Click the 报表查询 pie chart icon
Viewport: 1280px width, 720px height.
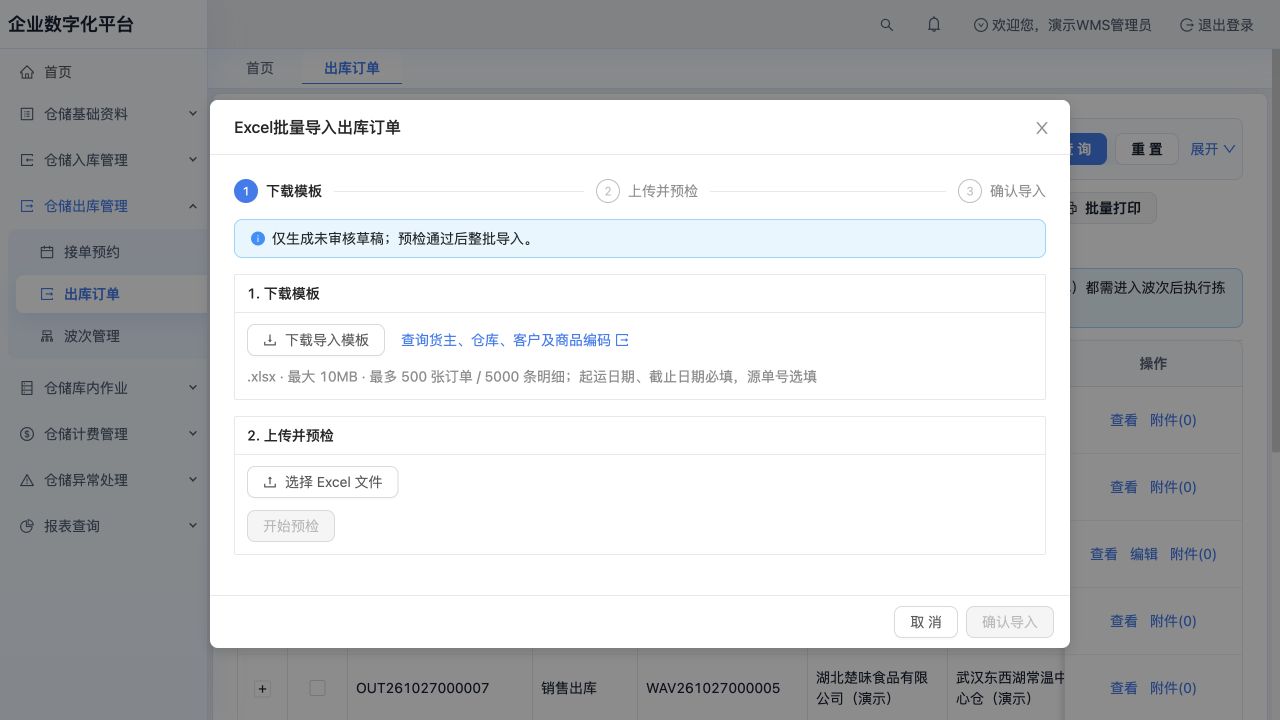27,526
